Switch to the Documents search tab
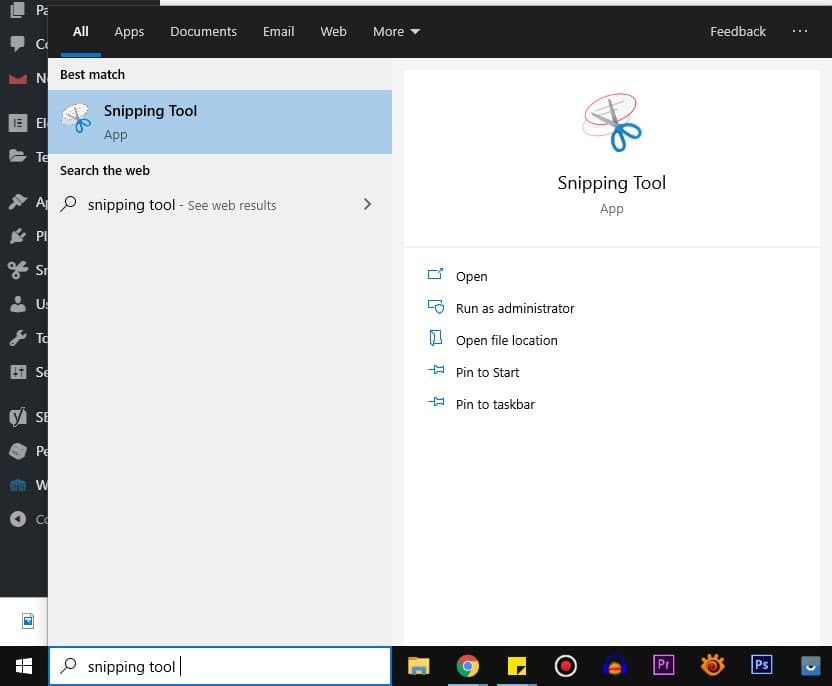 [x=203, y=31]
